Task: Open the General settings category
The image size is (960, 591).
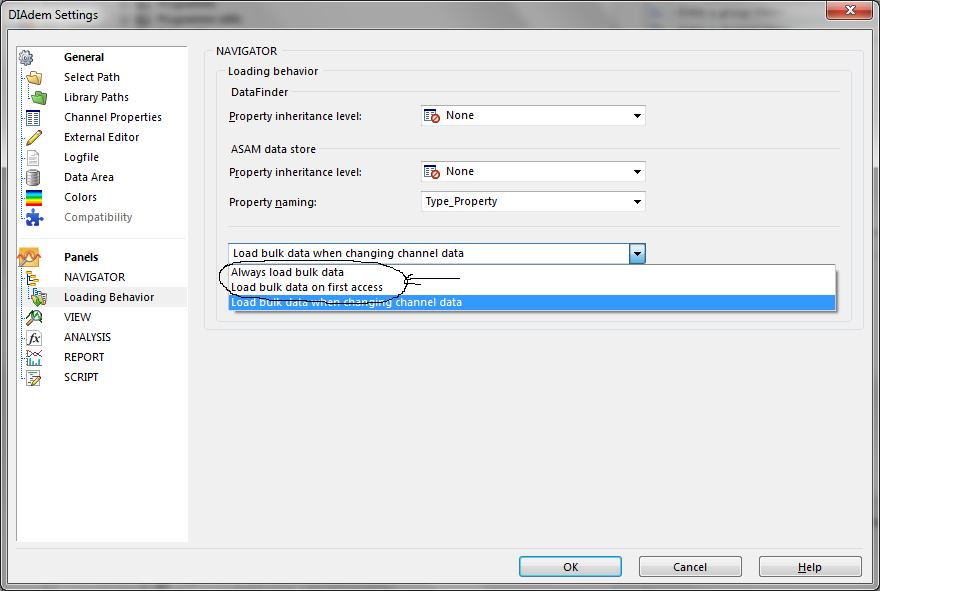Action: click(x=84, y=57)
